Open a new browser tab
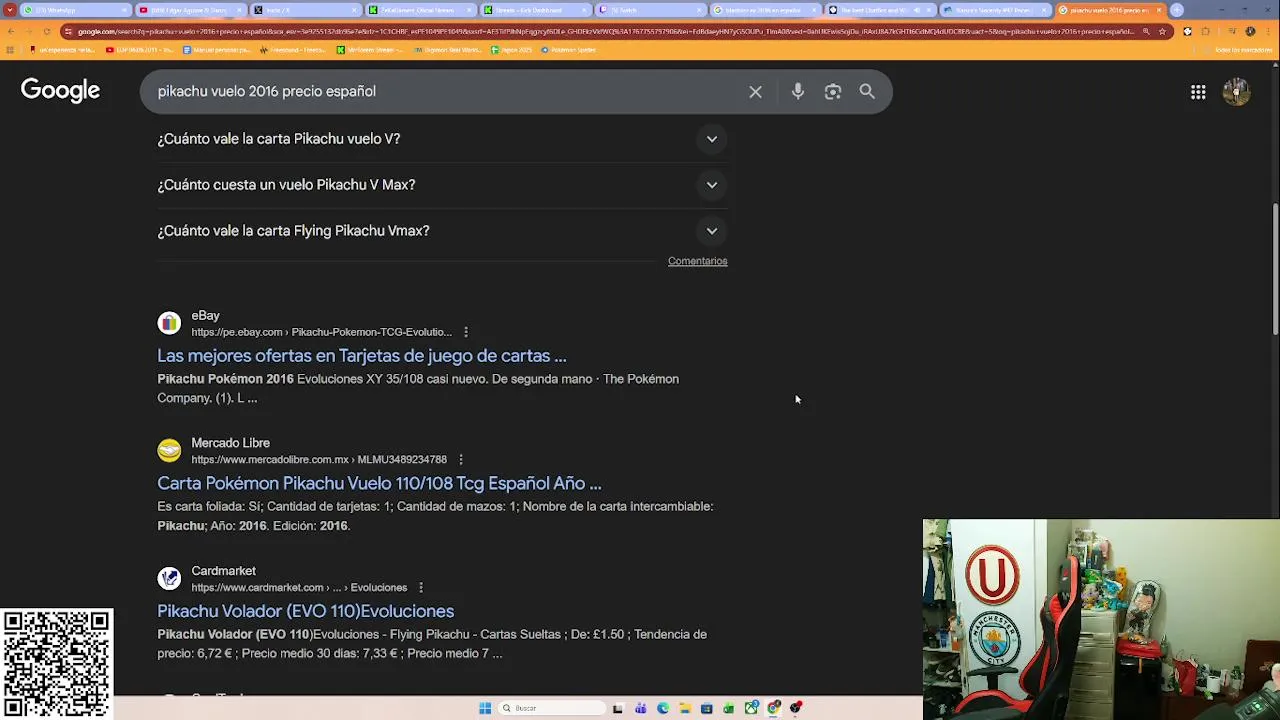The height and width of the screenshot is (720, 1280). [1177, 10]
